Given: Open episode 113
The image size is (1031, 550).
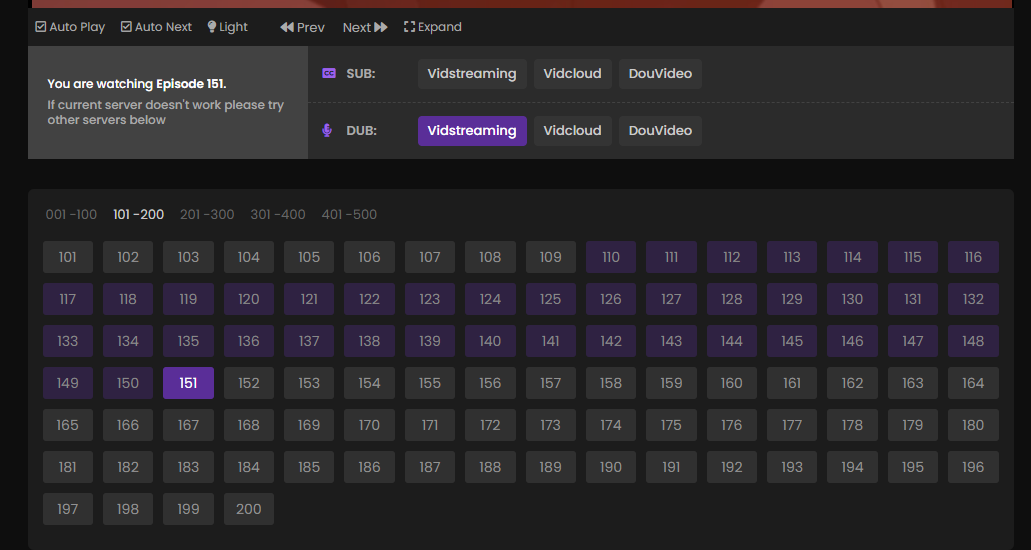Looking at the screenshot, I should [x=792, y=257].
